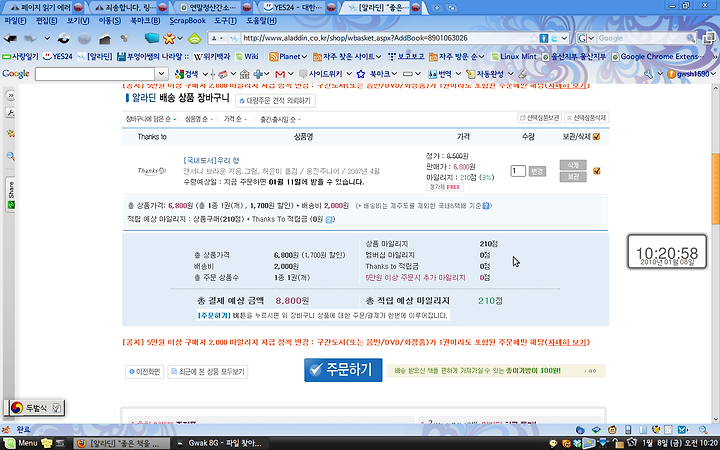Click the 변경 quantity change button
Viewport: 720px width, 450px height.
(x=537, y=171)
